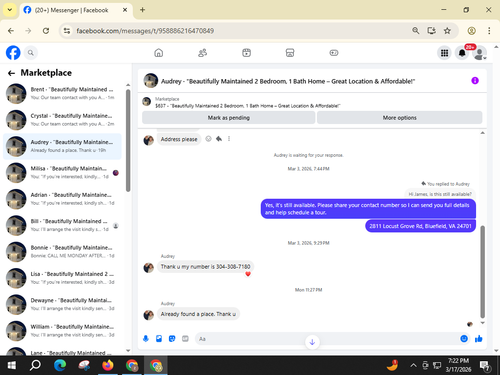Select Audrey's conversation in the list
Image resolution: width=500 pixels, height=375 pixels.
62,146
